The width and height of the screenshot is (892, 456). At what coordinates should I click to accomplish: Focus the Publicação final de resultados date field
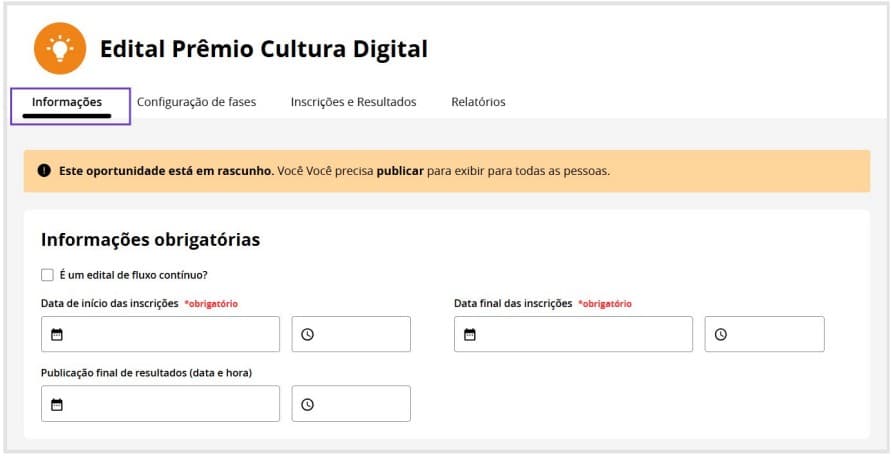coord(170,405)
